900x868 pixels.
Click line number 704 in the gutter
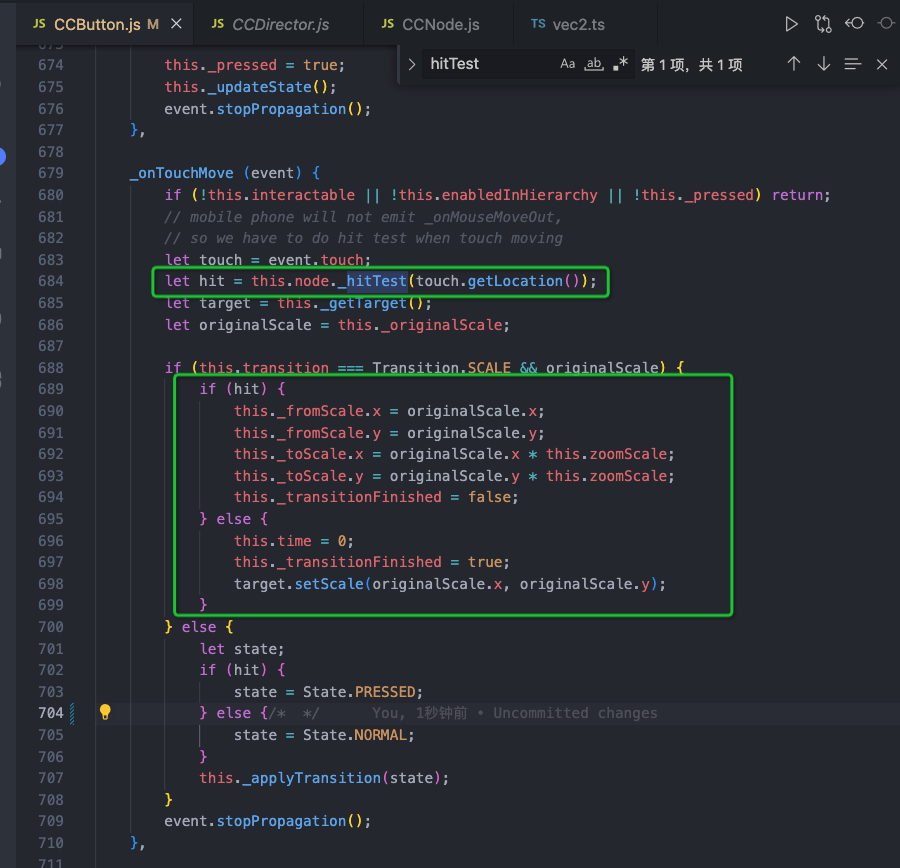pyautogui.click(x=51, y=713)
